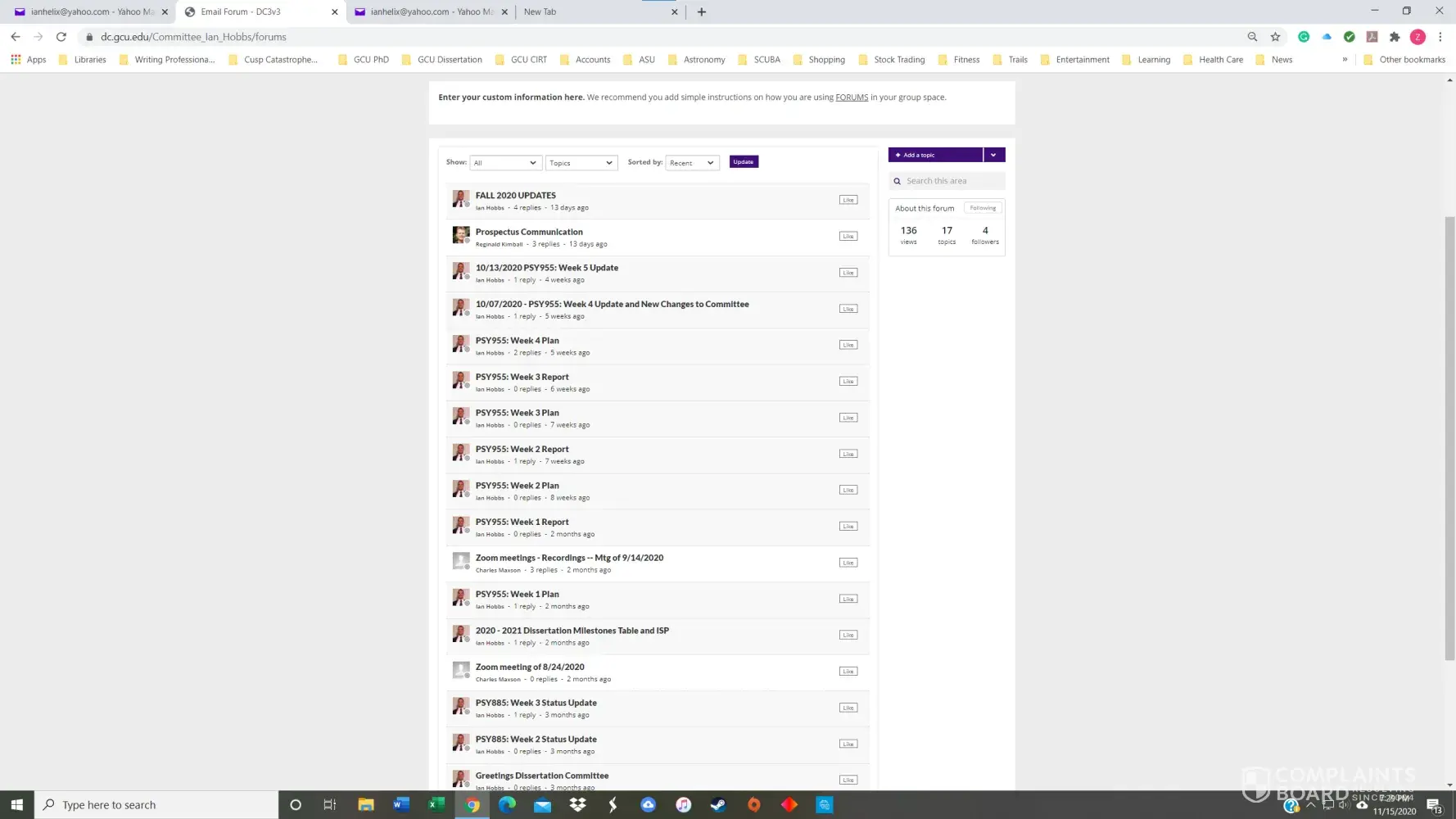Click the browser zoom magnifier icon
Viewport: 1456px width, 819px height.
point(1252,37)
